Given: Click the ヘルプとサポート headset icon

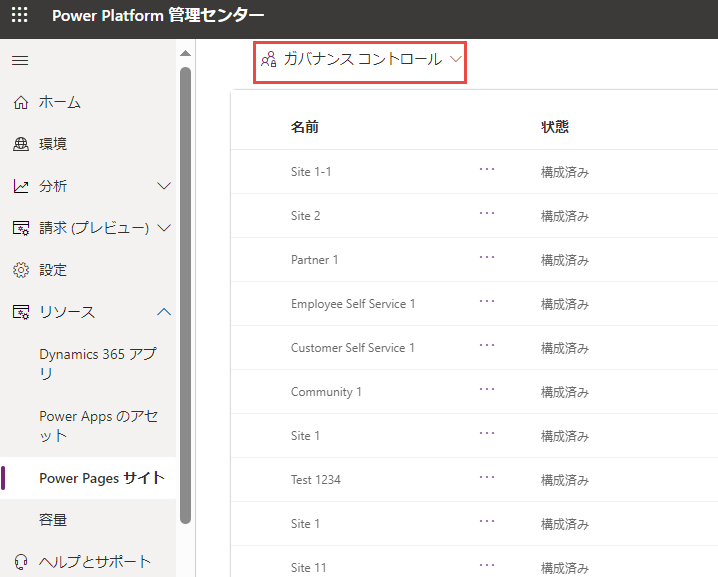Looking at the screenshot, I should pos(21,561).
